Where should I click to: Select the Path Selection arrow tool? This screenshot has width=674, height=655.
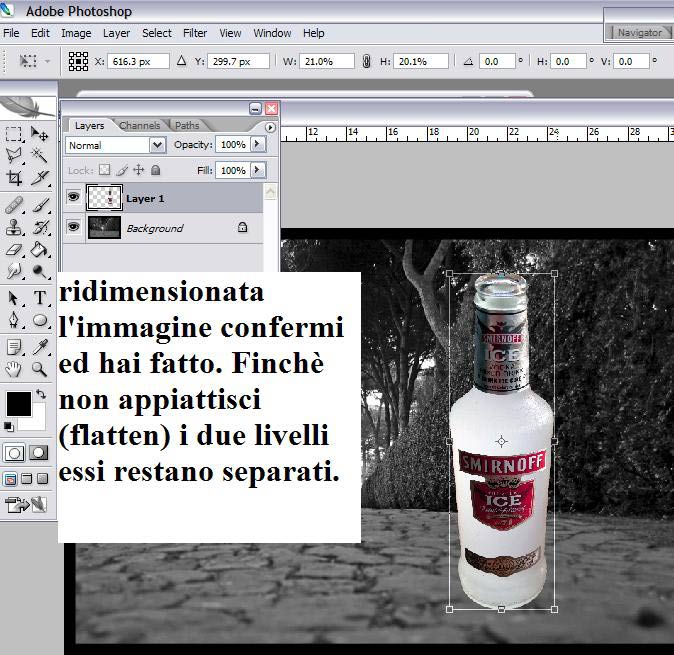point(13,297)
